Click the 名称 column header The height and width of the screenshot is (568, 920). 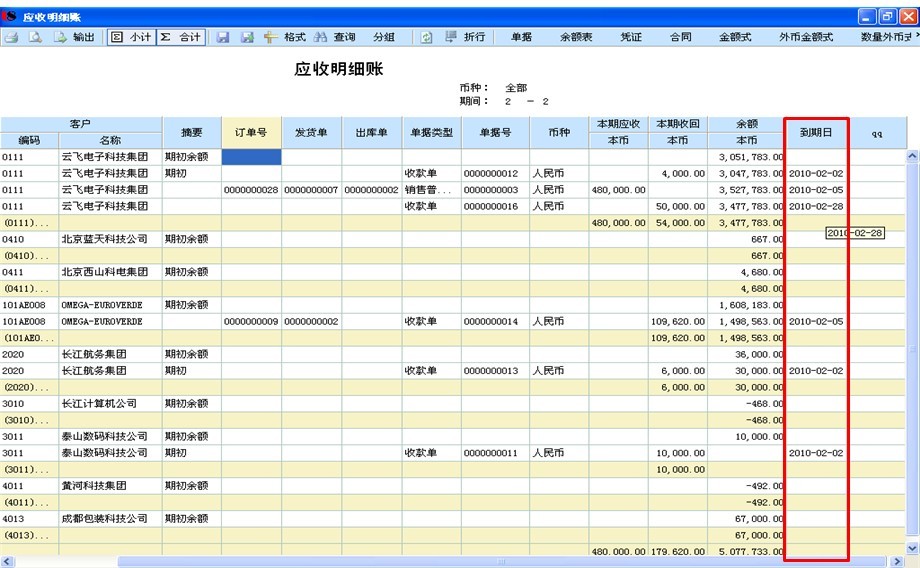coord(110,140)
